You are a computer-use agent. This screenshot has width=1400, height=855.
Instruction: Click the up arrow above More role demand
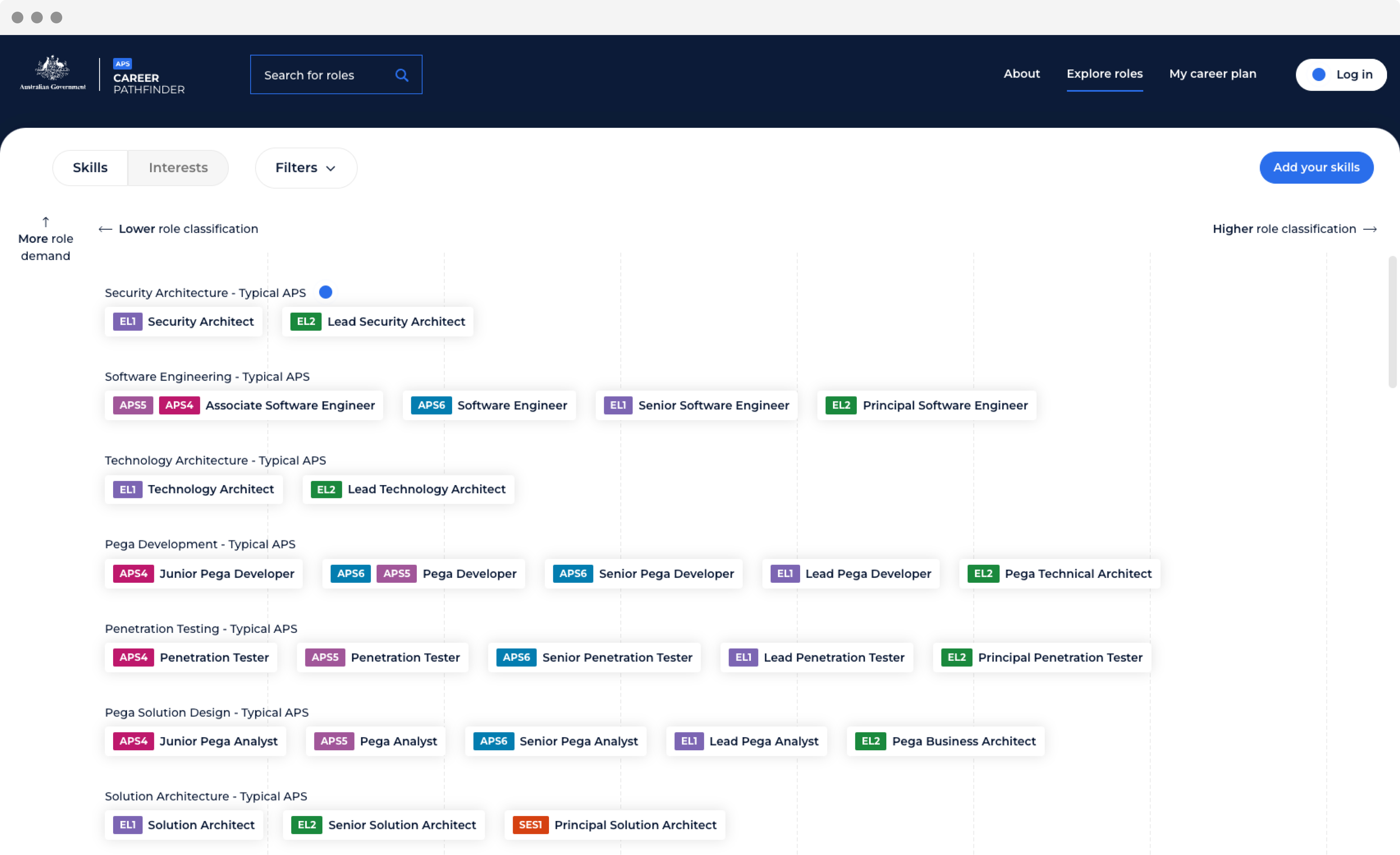coord(45,222)
